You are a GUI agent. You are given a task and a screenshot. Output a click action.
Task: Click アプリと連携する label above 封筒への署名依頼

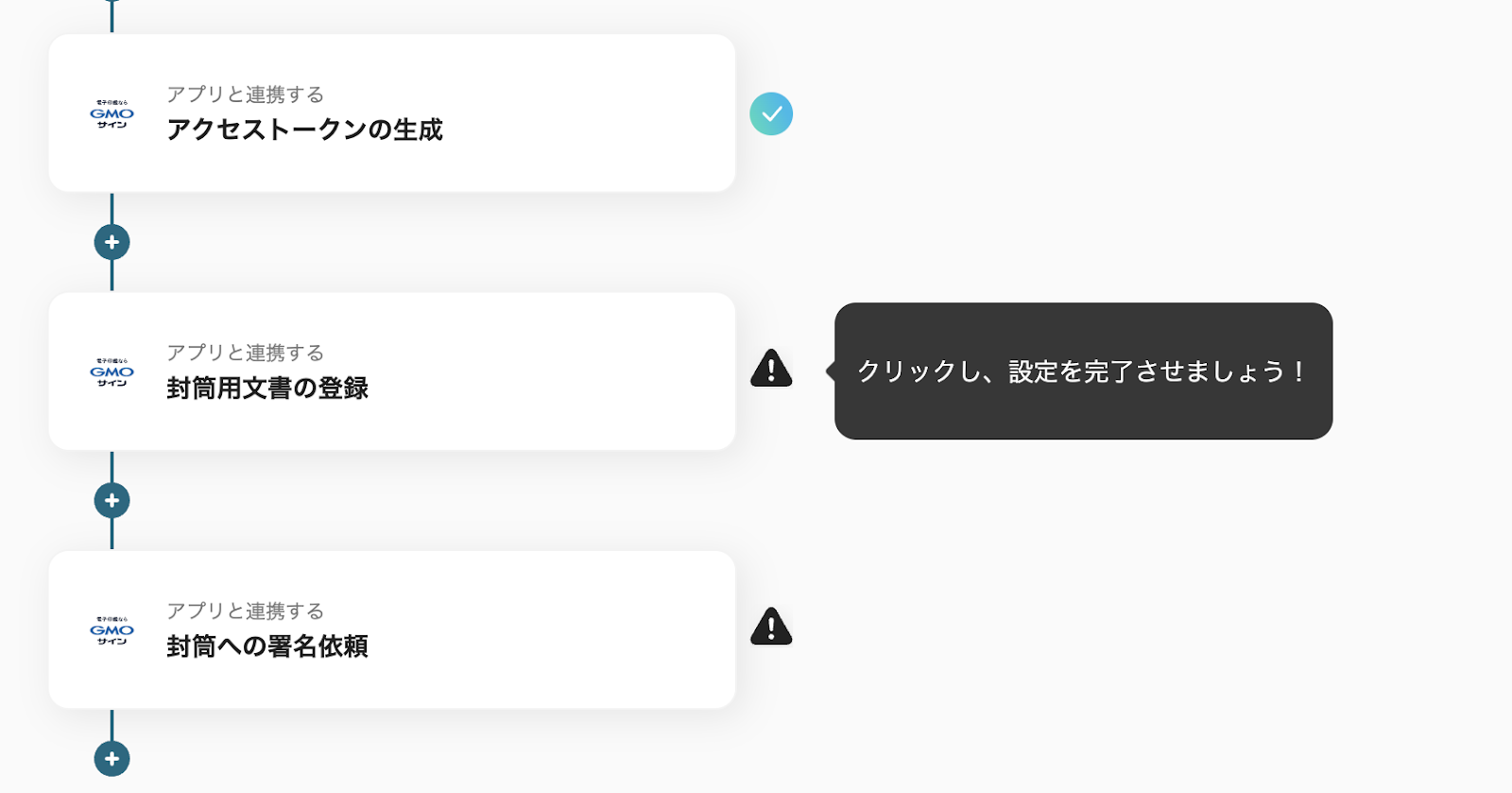(x=245, y=611)
